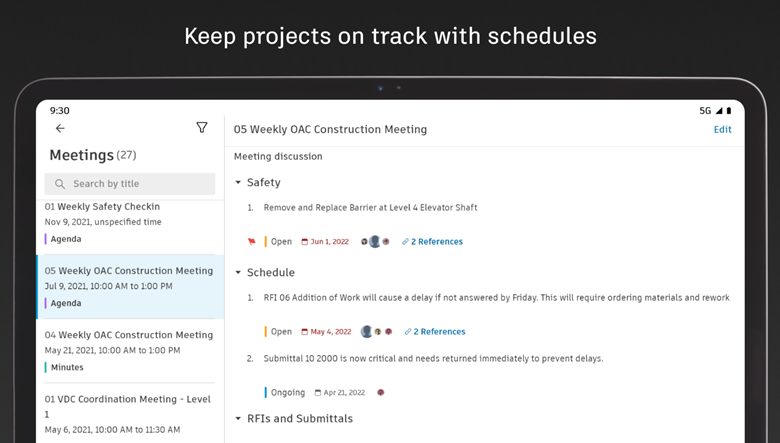Screen dimensions: 780x443
Task: Collapse the Schedule section
Action: pos(238,272)
